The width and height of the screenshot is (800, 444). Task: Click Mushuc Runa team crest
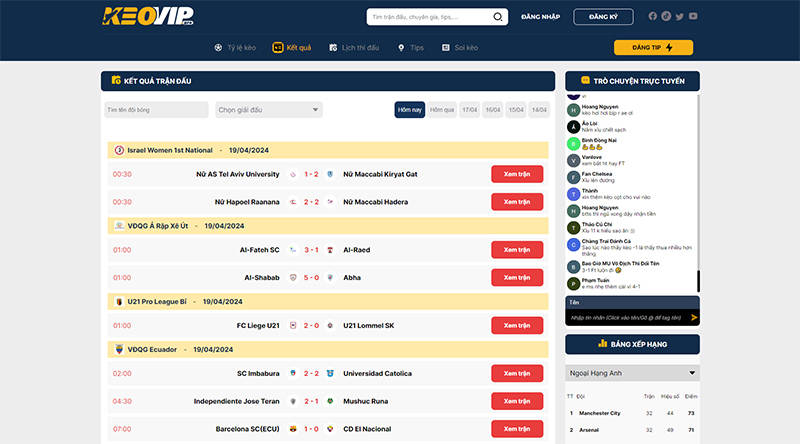click(x=330, y=401)
